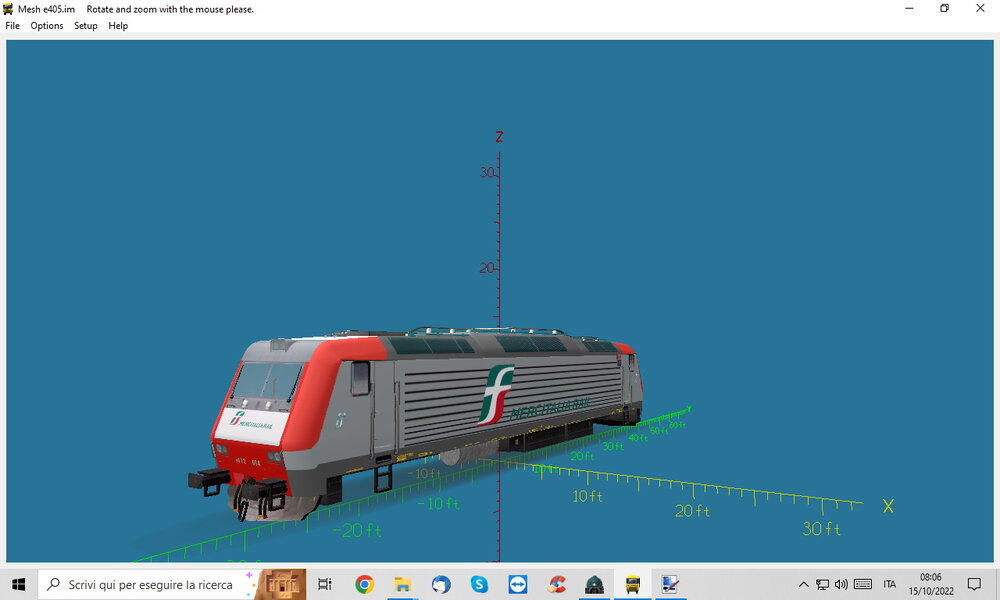Open the touch keyboard from the tray
The width and height of the screenshot is (1000, 600).
pos(863,584)
